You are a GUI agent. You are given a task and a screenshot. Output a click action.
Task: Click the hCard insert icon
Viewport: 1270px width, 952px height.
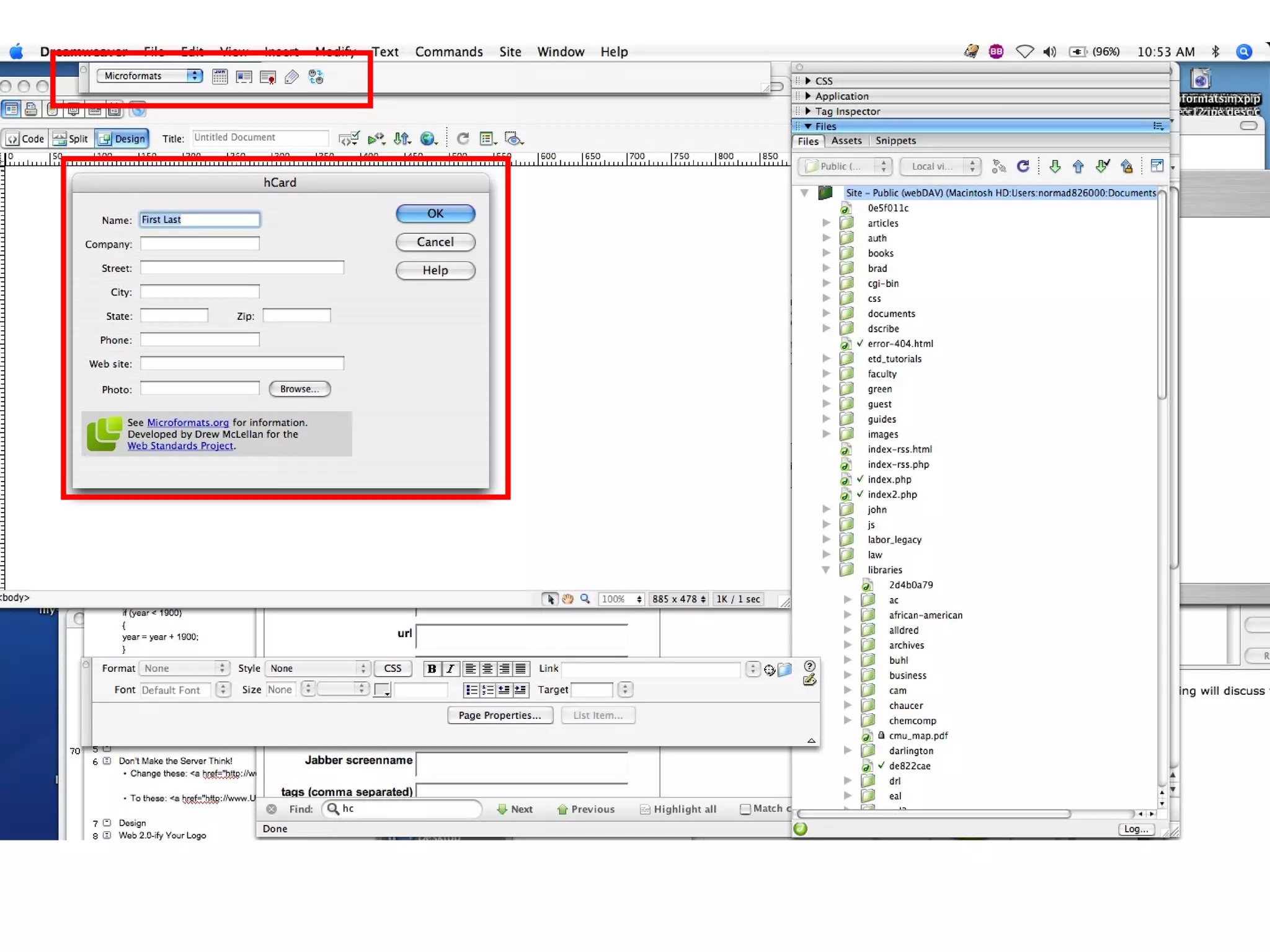(244, 76)
